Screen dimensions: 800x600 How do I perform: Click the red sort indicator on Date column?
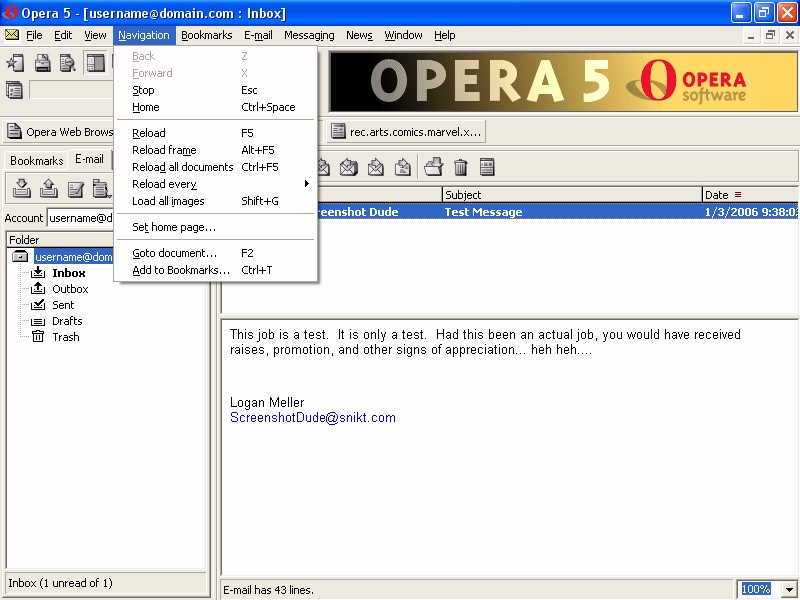pyautogui.click(x=738, y=194)
